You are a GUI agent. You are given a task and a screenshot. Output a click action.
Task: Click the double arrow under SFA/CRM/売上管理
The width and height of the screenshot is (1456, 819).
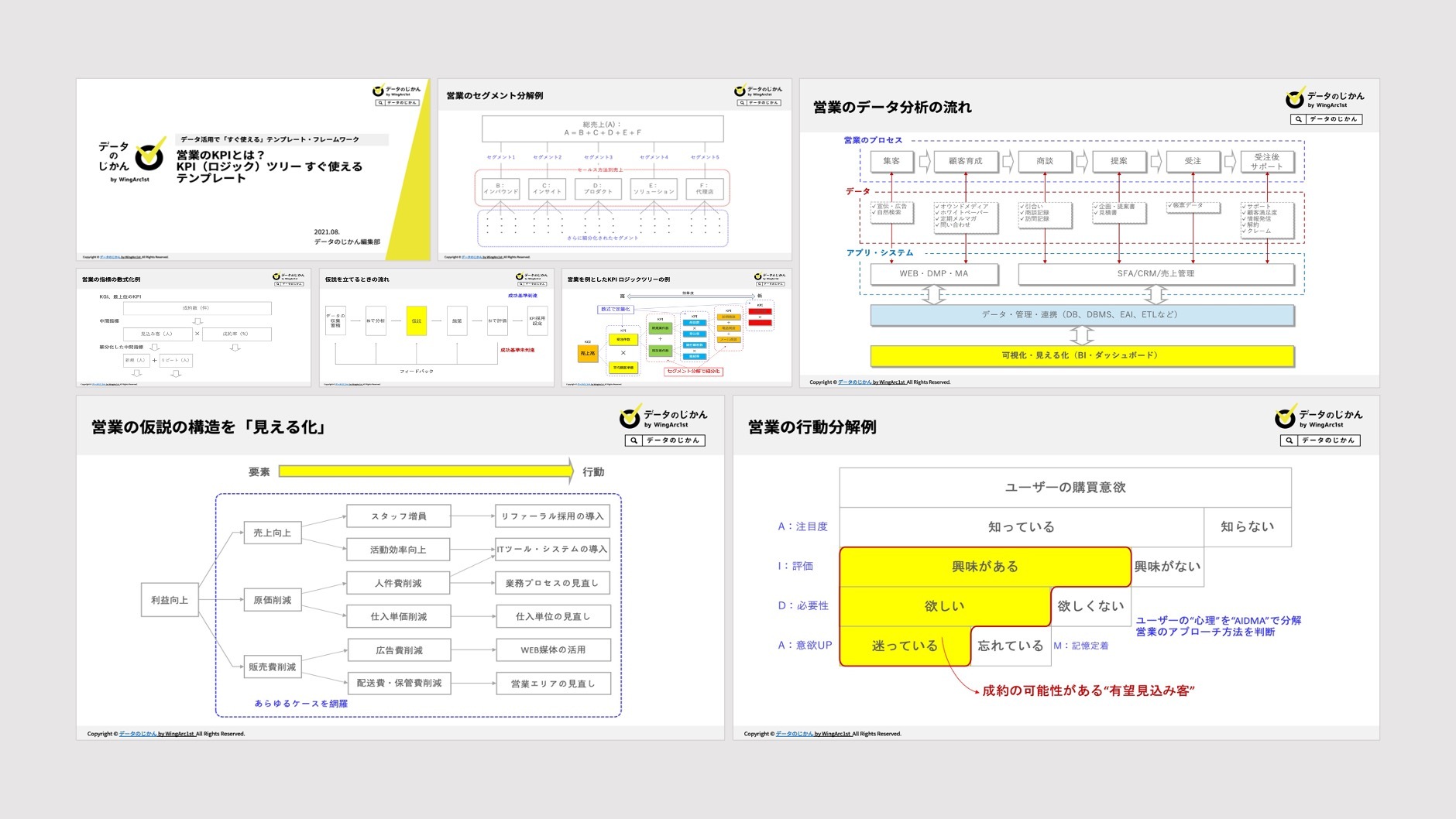click(x=1156, y=294)
